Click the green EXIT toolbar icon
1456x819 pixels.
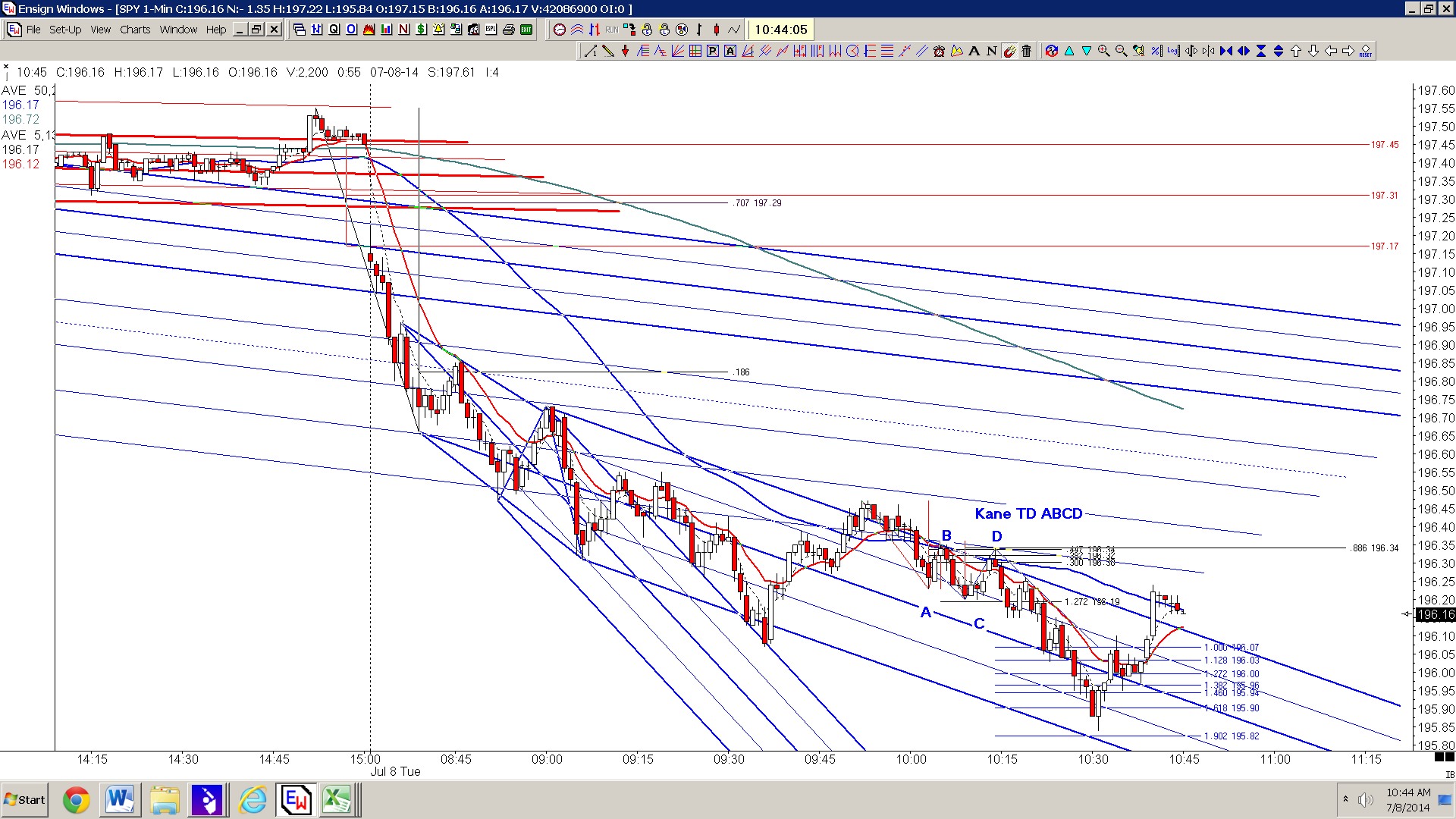tap(526, 30)
